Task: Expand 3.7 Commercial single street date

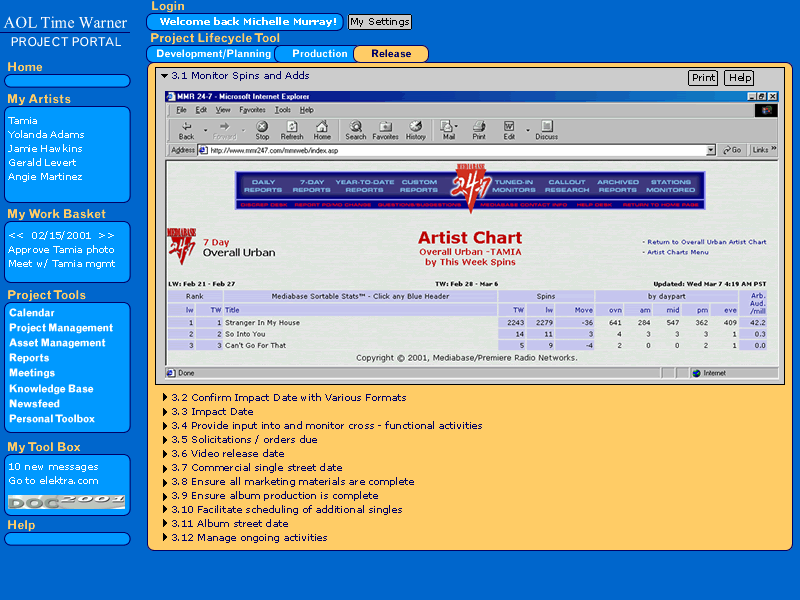Action: 164,467
